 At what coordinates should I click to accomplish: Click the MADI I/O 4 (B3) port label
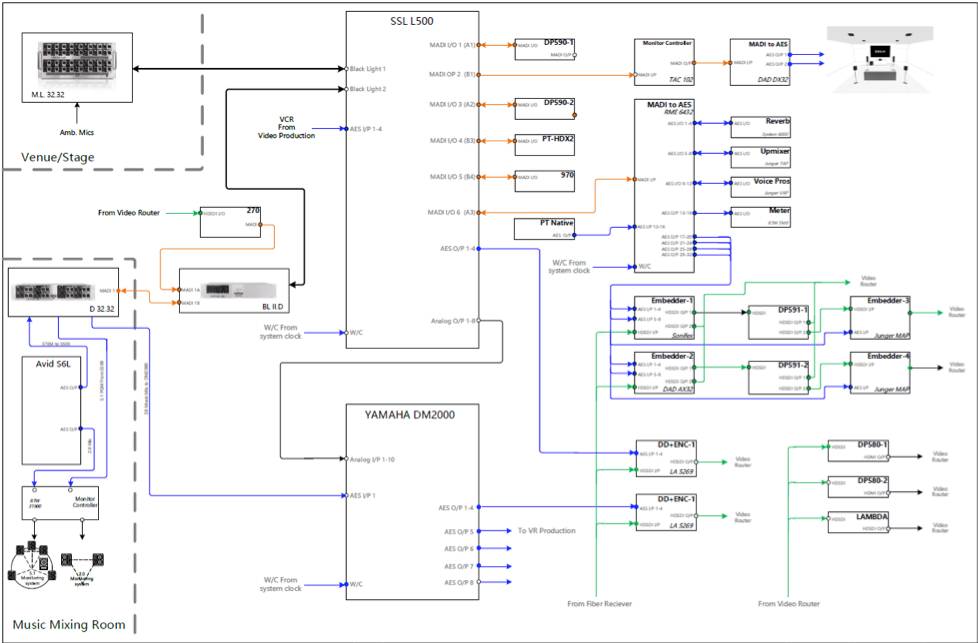(453, 141)
